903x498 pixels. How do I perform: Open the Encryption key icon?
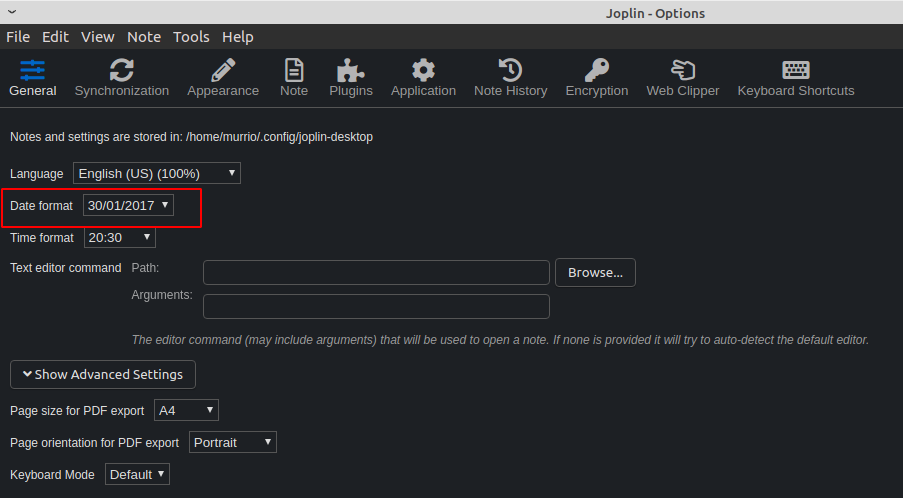(597, 70)
